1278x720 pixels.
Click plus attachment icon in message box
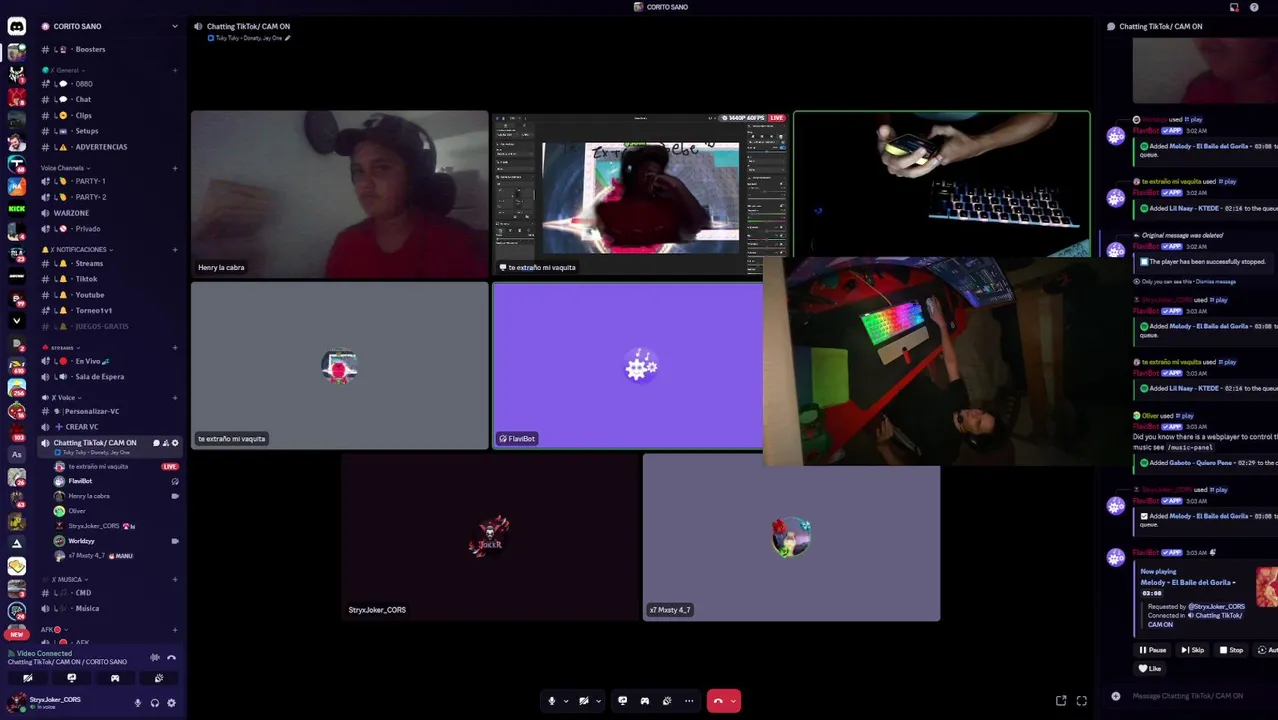[x=1116, y=696]
